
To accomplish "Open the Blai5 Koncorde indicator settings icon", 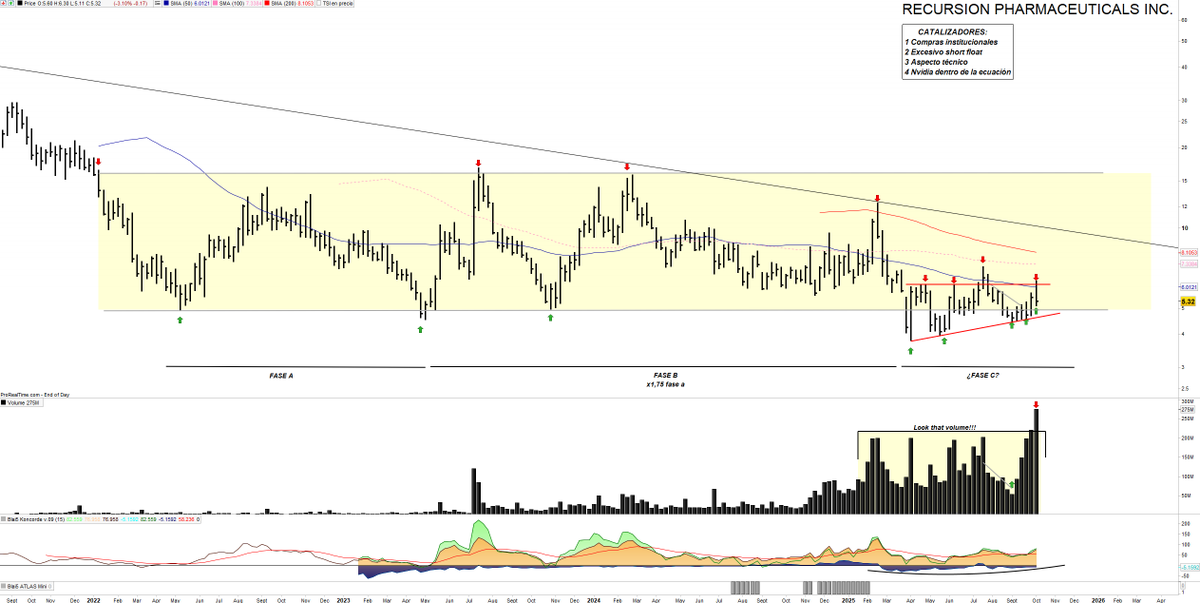I will [x=5, y=521].
